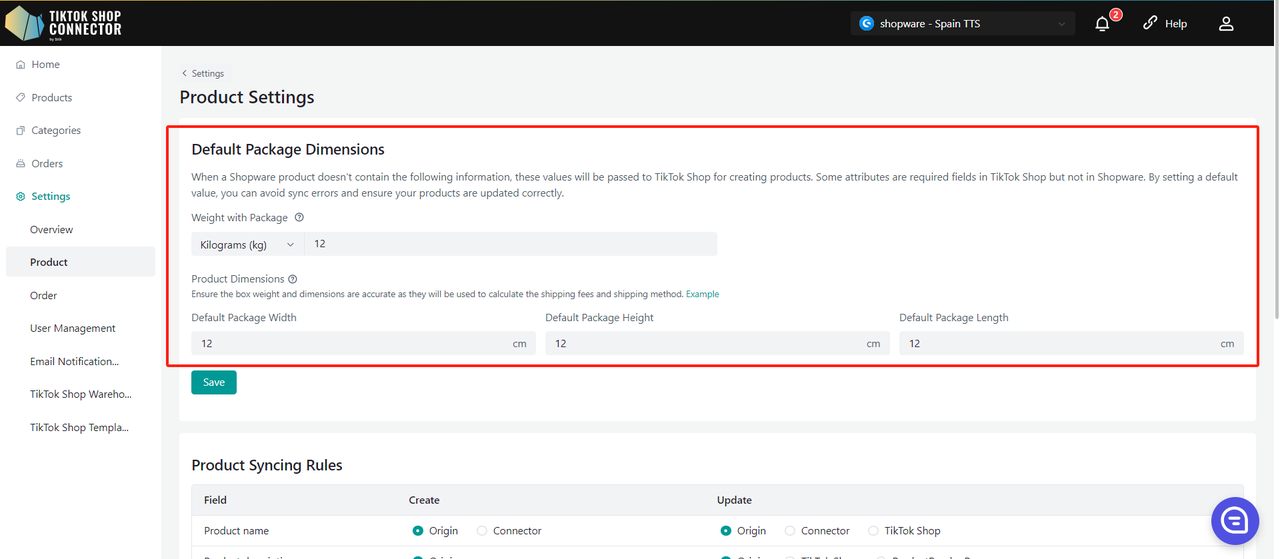Click the Product Dimensions help icon
The width and height of the screenshot is (1280, 559).
click(x=293, y=280)
